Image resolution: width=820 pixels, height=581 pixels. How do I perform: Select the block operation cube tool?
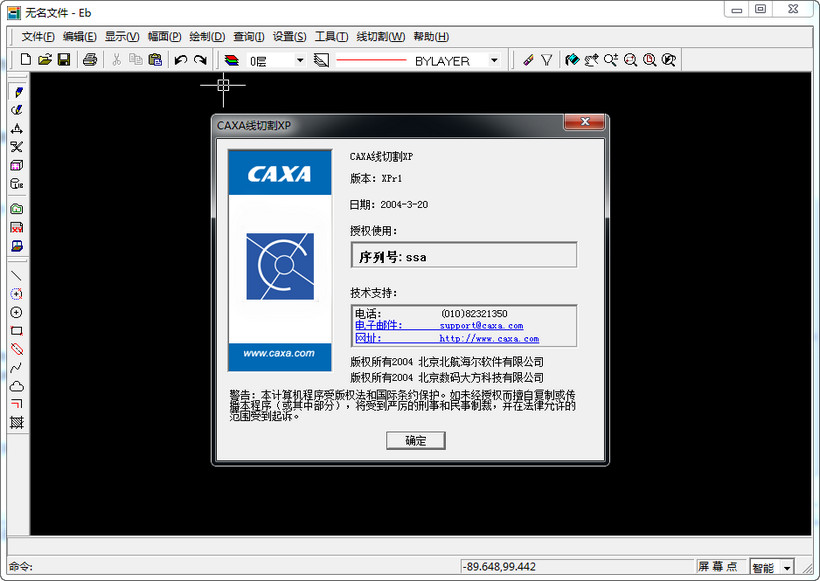pos(17,165)
